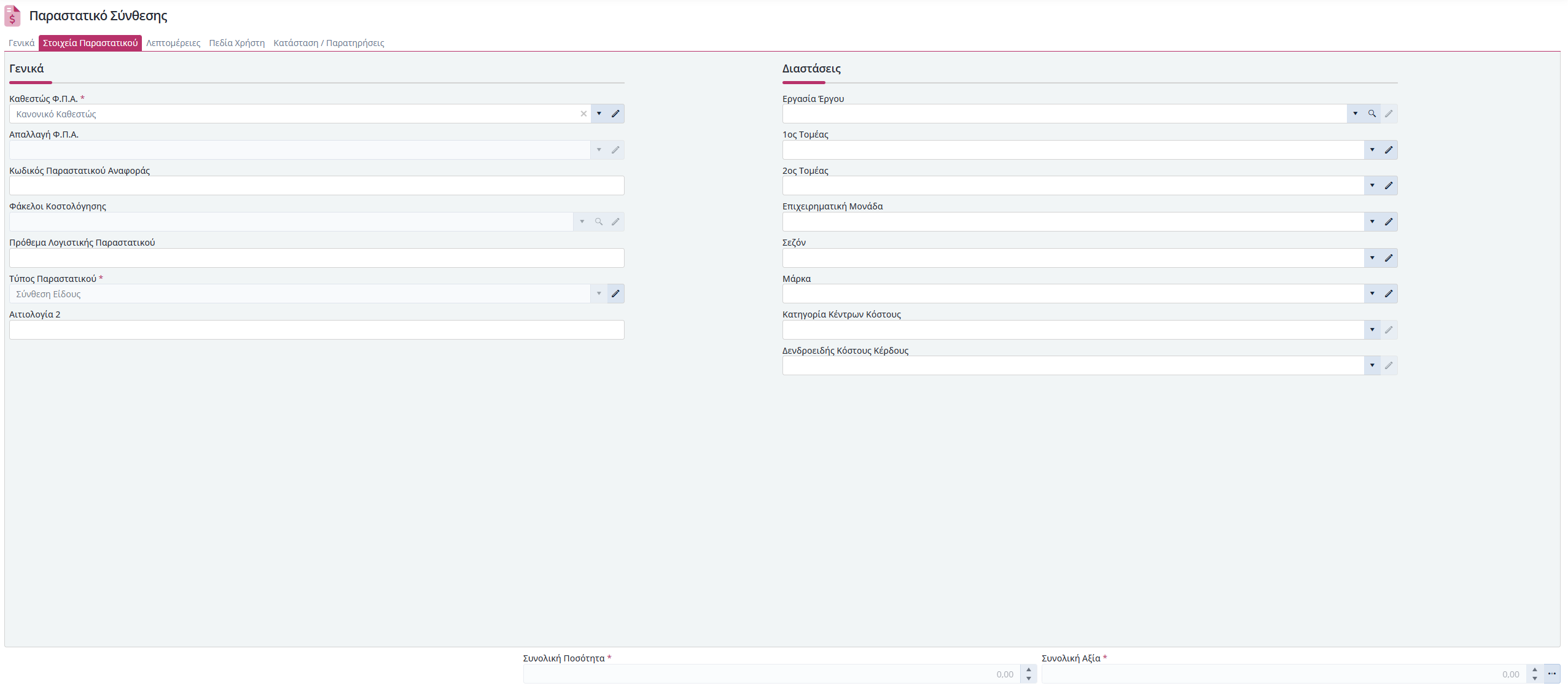
Task: Open Κατηγορία Κέντρων Κόστους dropdown list
Action: pyautogui.click(x=1371, y=330)
